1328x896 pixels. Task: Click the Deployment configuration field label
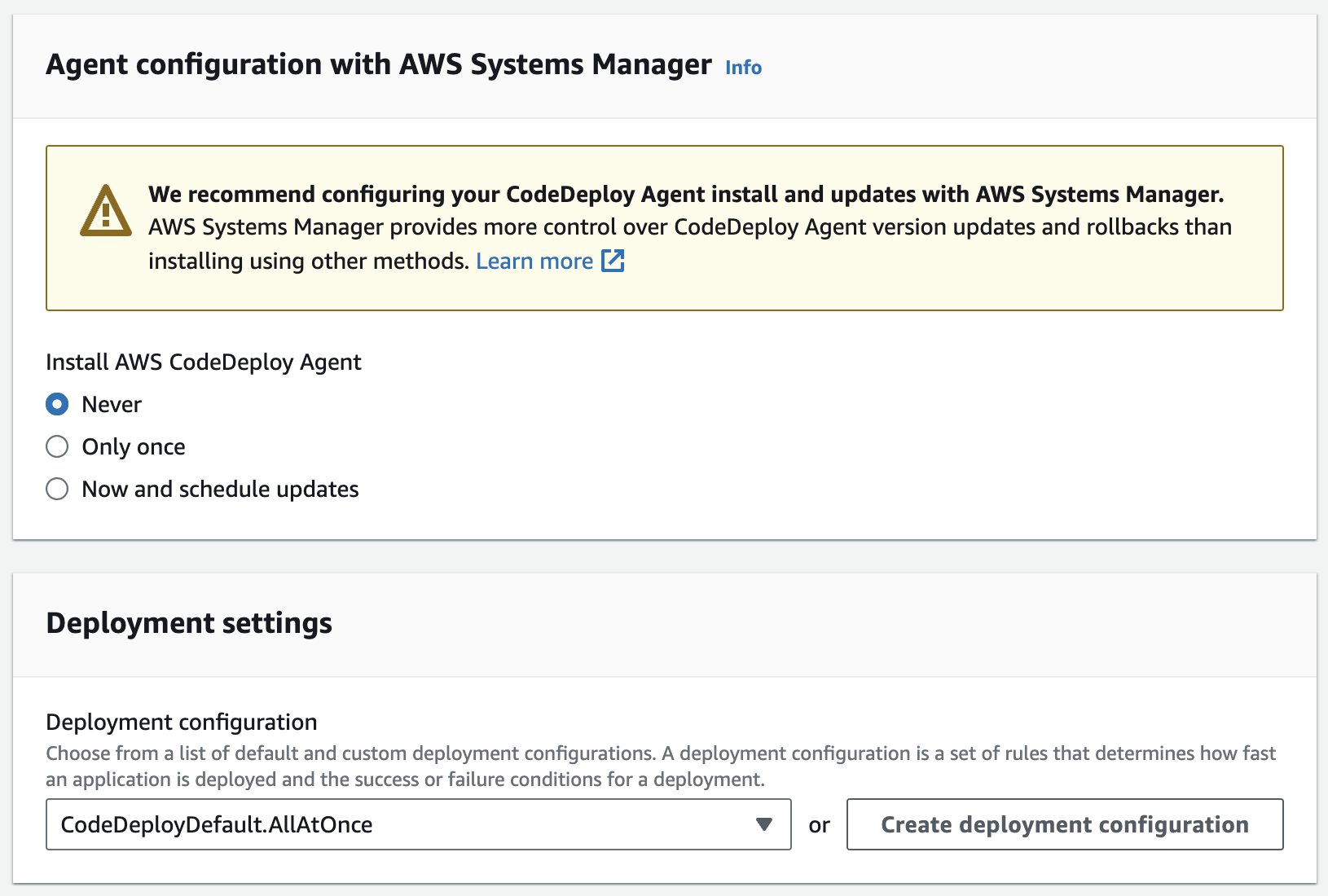point(182,723)
